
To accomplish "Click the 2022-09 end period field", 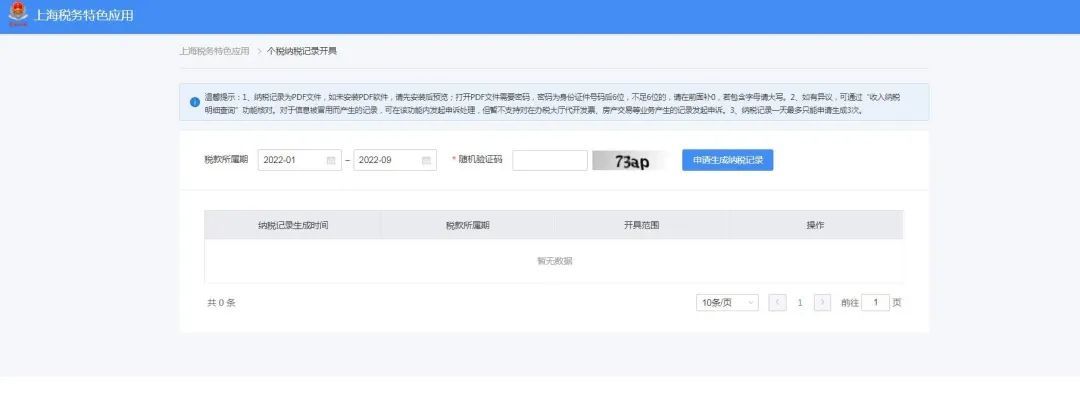I will tap(395, 160).
